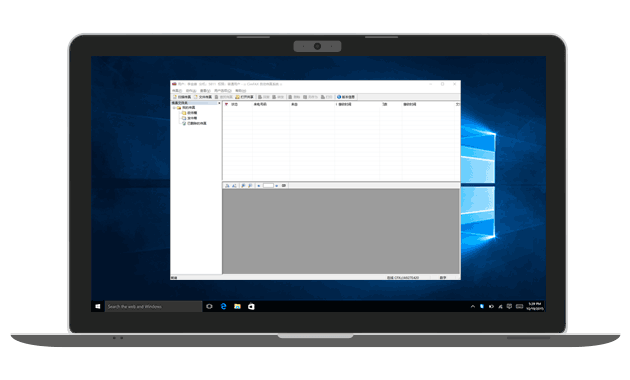Click the second zoom magnifier icon in preview toolbar
Viewport: 630px width, 380px height.
[x=250, y=186]
